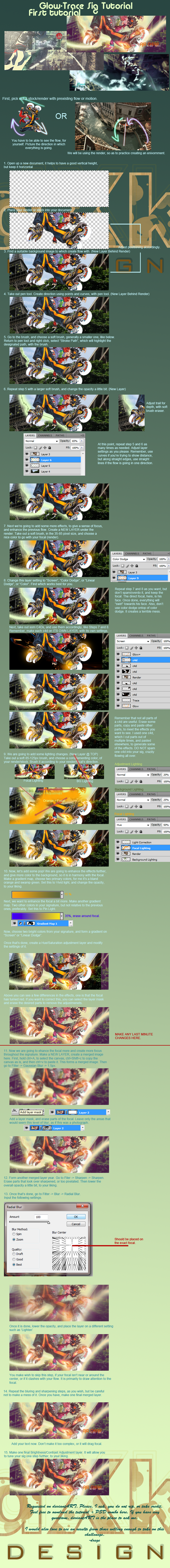Open Layers tab in the Opacity 20% panel
Image resolution: width=170 pixels, height=1568 pixels.
121,769
